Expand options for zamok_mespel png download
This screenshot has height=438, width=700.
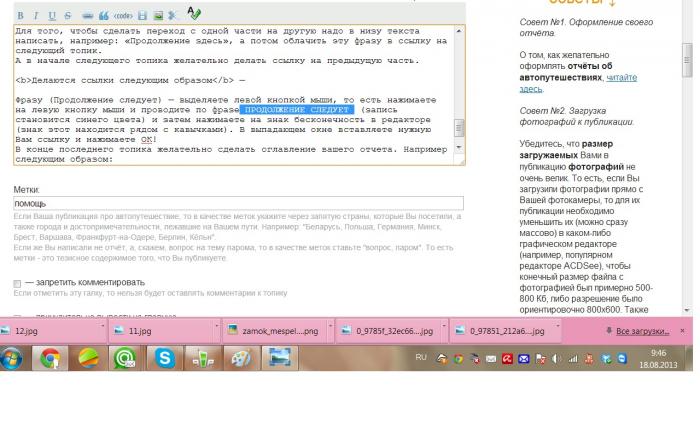click(327, 331)
